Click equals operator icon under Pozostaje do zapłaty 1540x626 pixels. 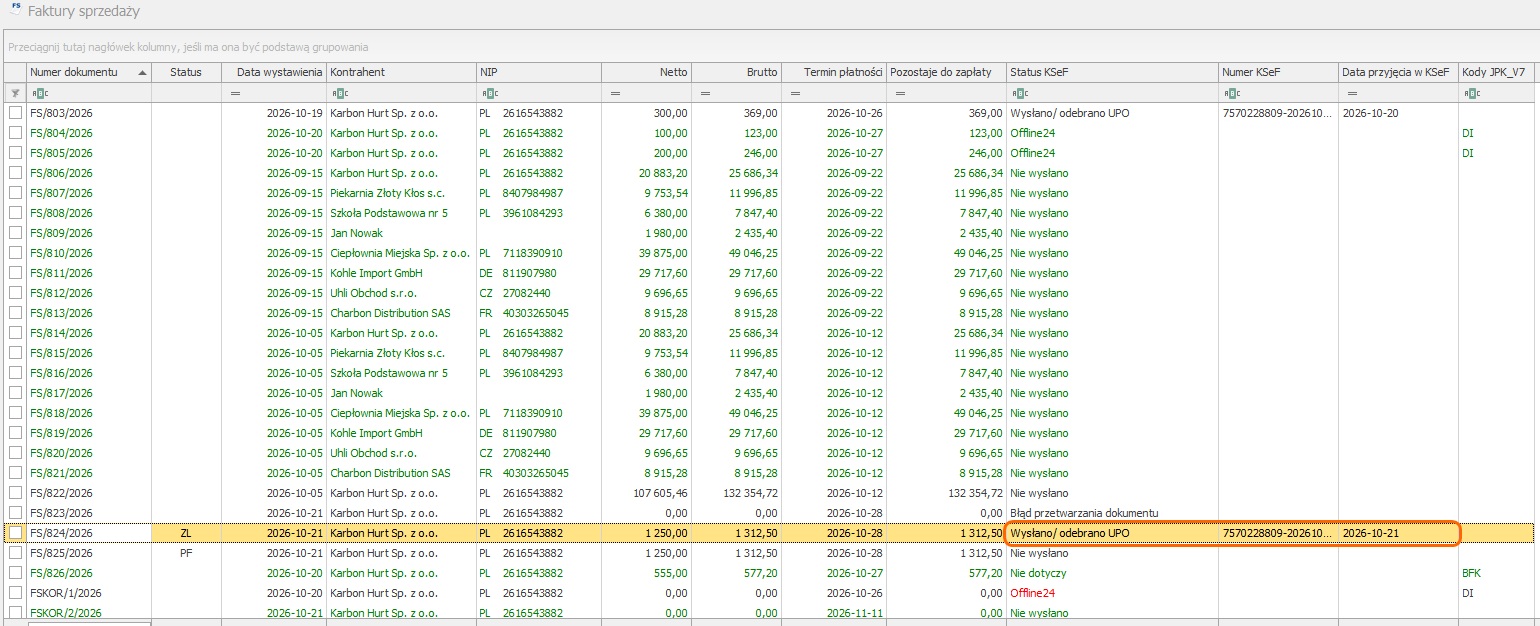[x=899, y=93]
